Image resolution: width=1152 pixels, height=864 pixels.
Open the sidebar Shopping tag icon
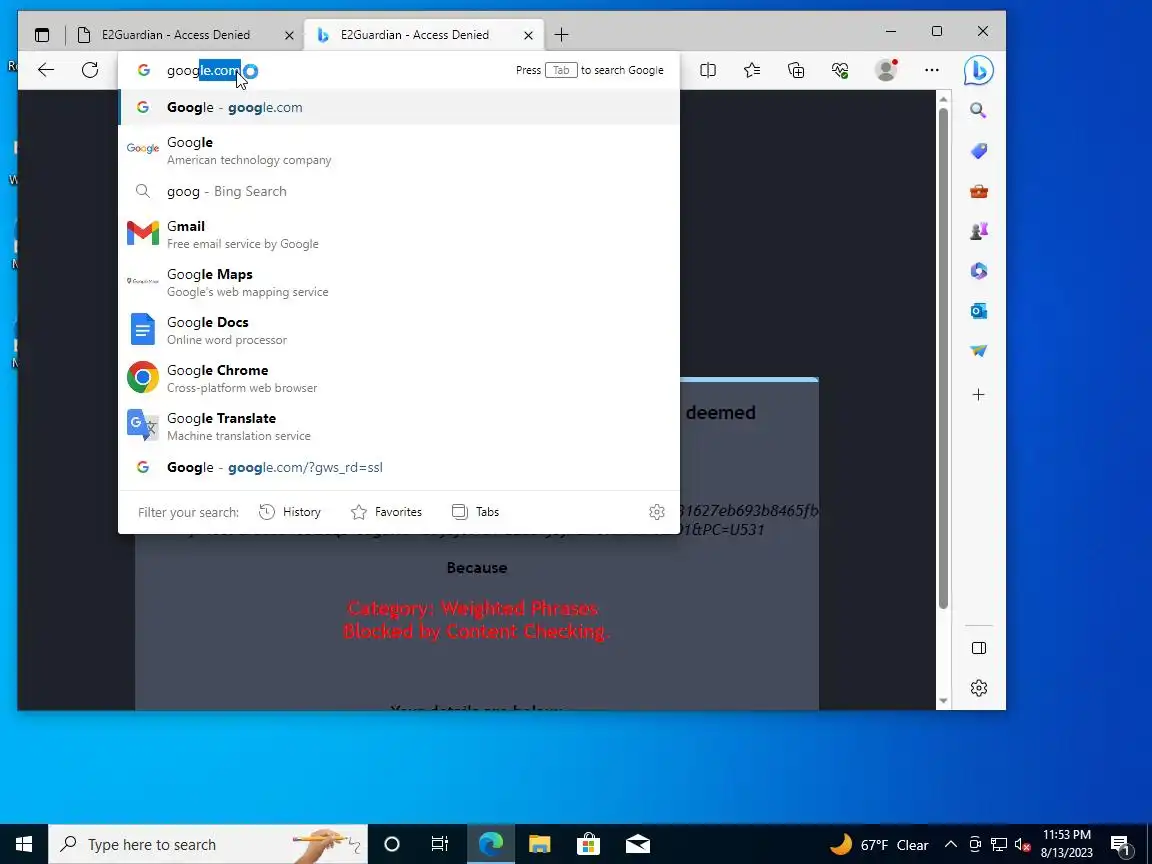click(x=978, y=151)
